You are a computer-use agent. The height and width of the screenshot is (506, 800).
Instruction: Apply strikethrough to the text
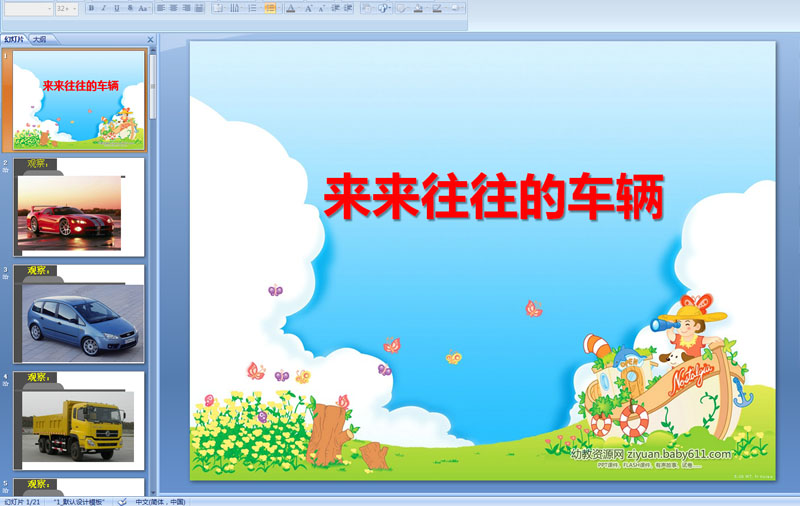[130, 8]
